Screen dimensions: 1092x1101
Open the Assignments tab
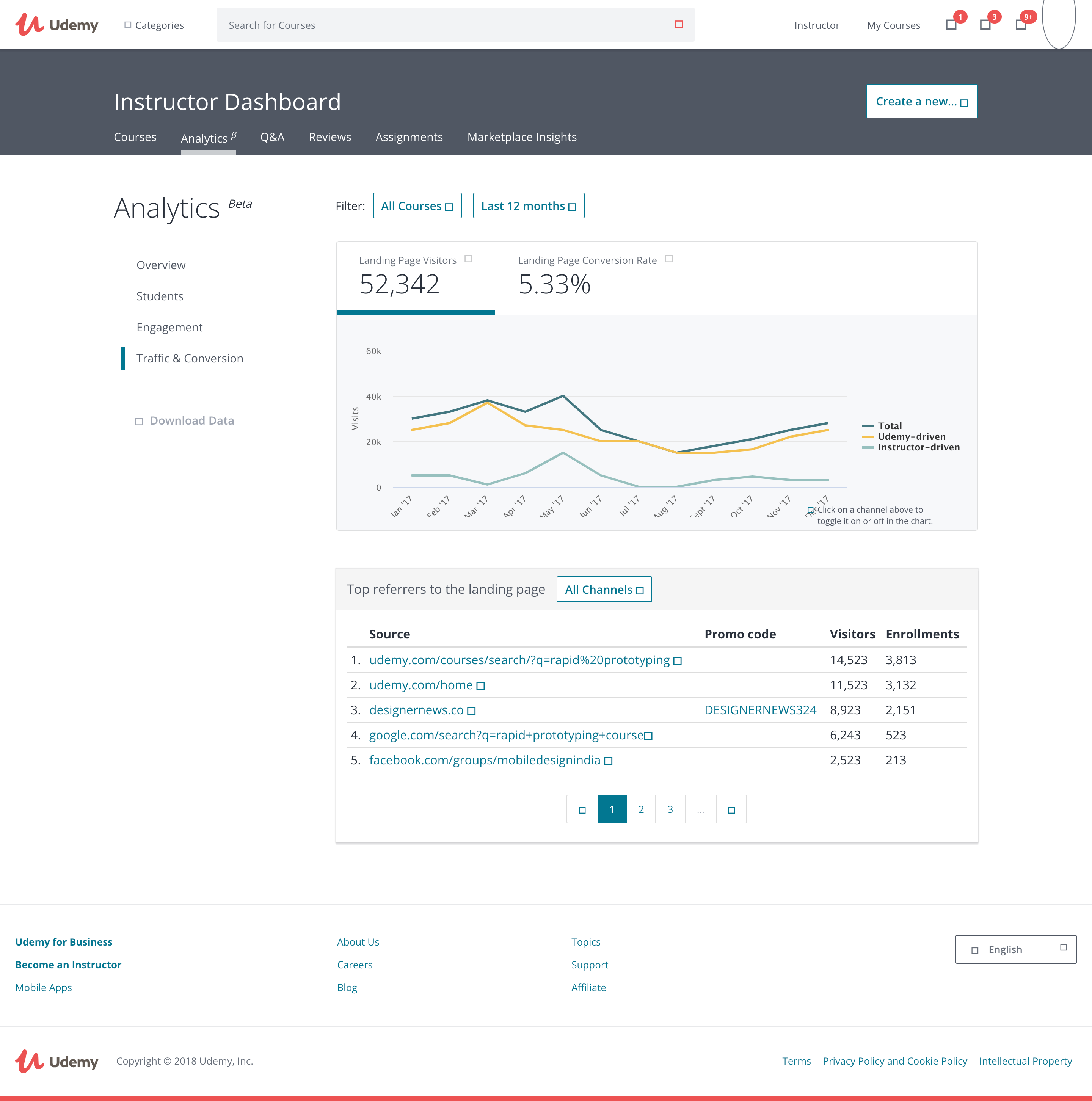pos(409,137)
